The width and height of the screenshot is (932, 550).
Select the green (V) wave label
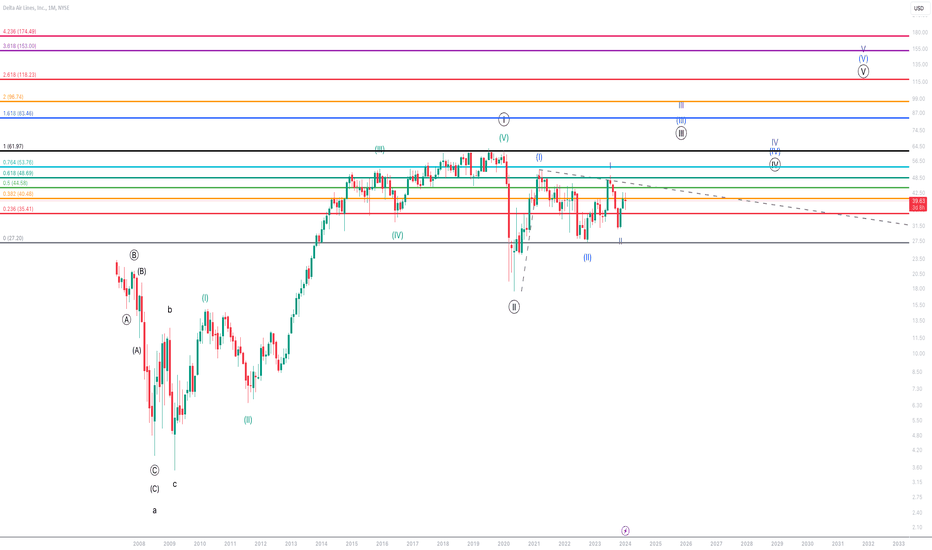point(503,137)
